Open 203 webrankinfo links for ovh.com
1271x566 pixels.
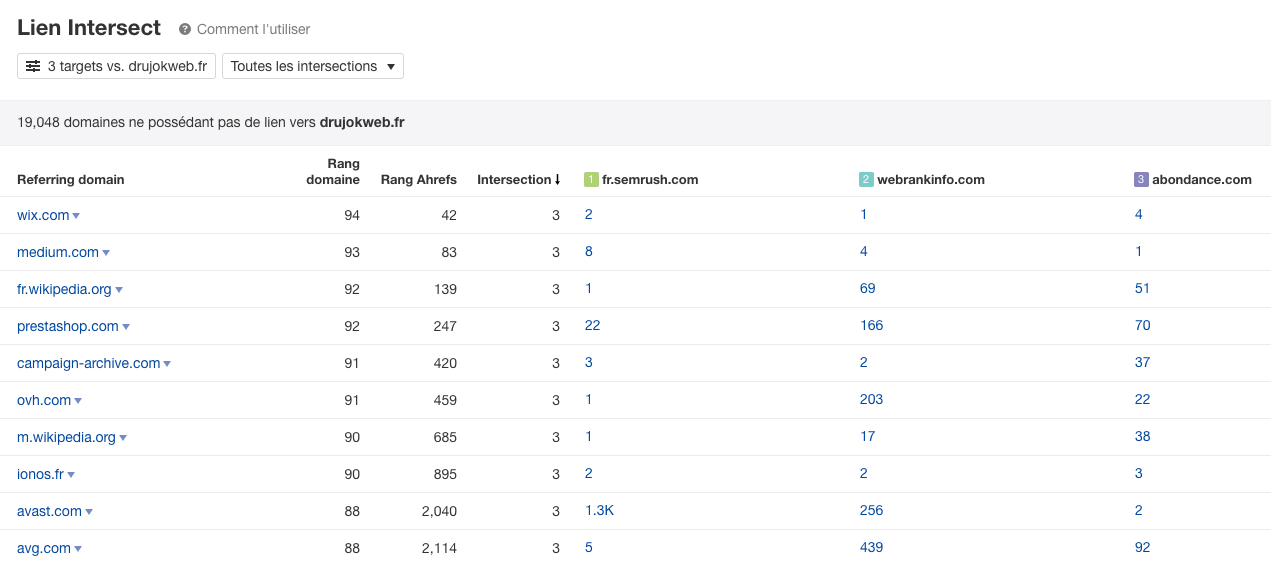click(871, 399)
